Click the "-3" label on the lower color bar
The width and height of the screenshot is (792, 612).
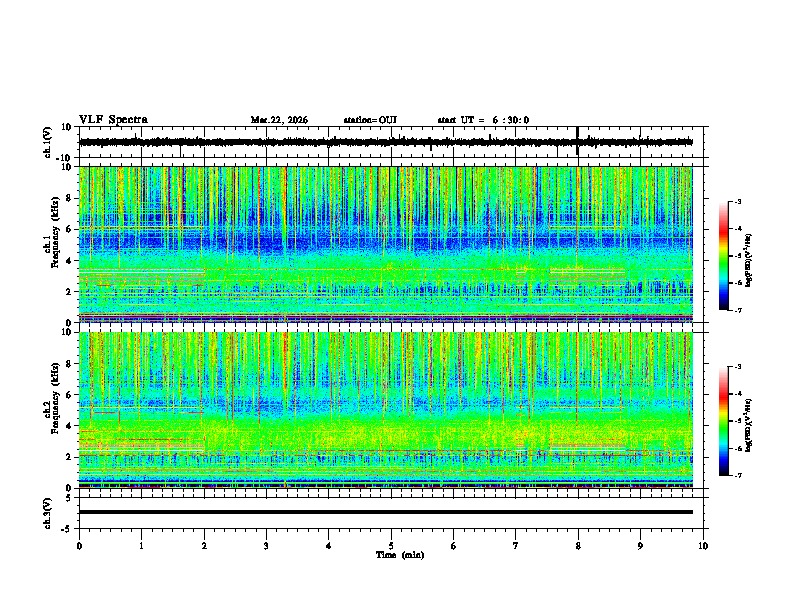(737, 367)
